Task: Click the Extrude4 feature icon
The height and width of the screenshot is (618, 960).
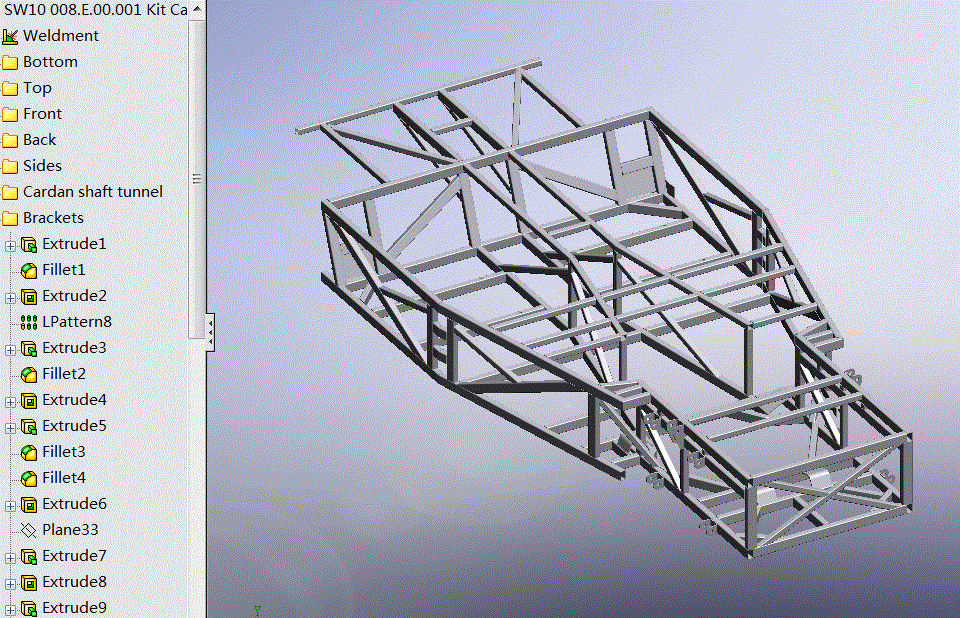Action: (29, 401)
